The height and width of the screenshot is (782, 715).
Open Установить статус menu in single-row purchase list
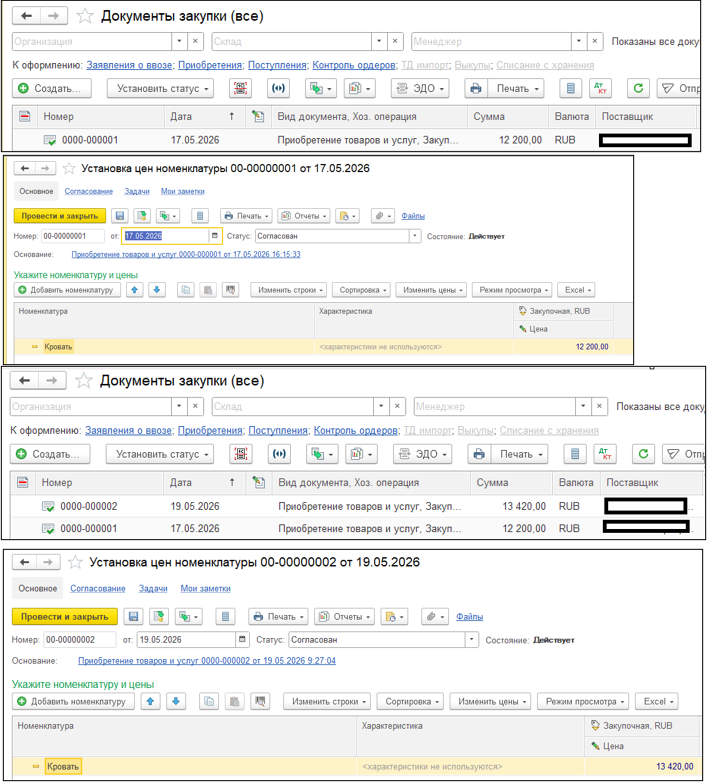click(160, 88)
